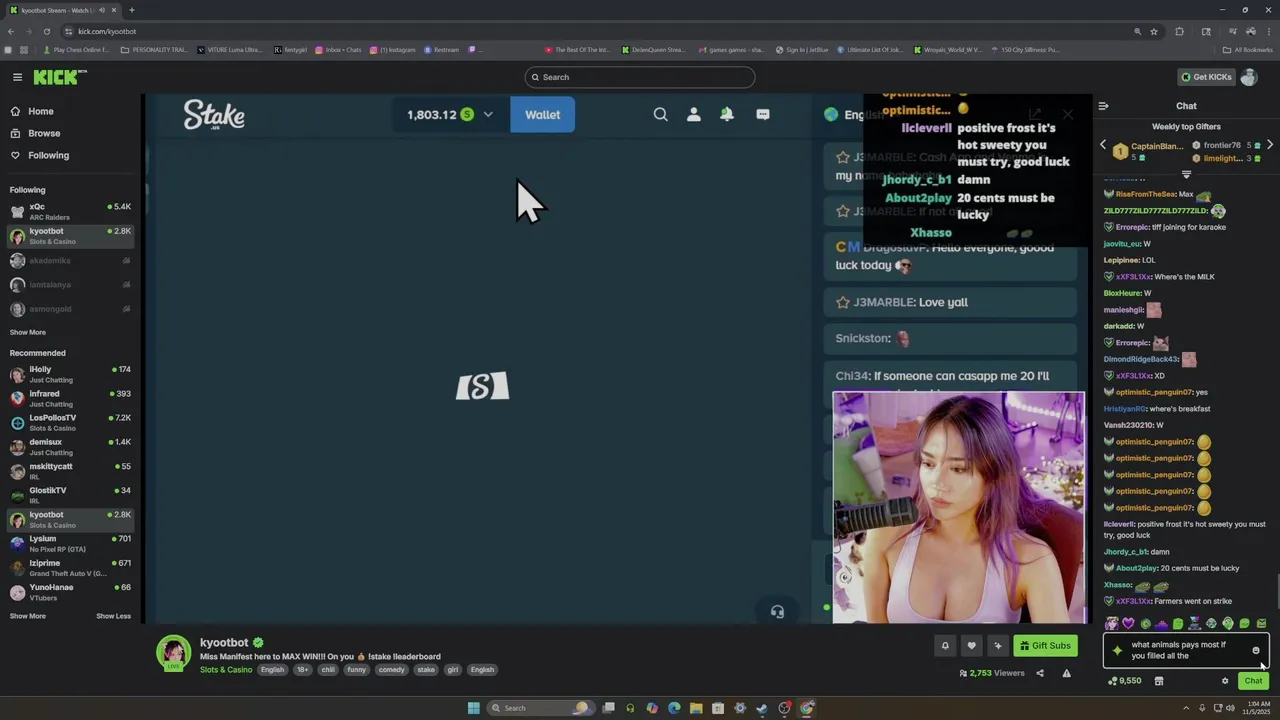This screenshot has width=1280, height=720.
Task: Open Stake balance currency dropdown
Action: [488, 115]
